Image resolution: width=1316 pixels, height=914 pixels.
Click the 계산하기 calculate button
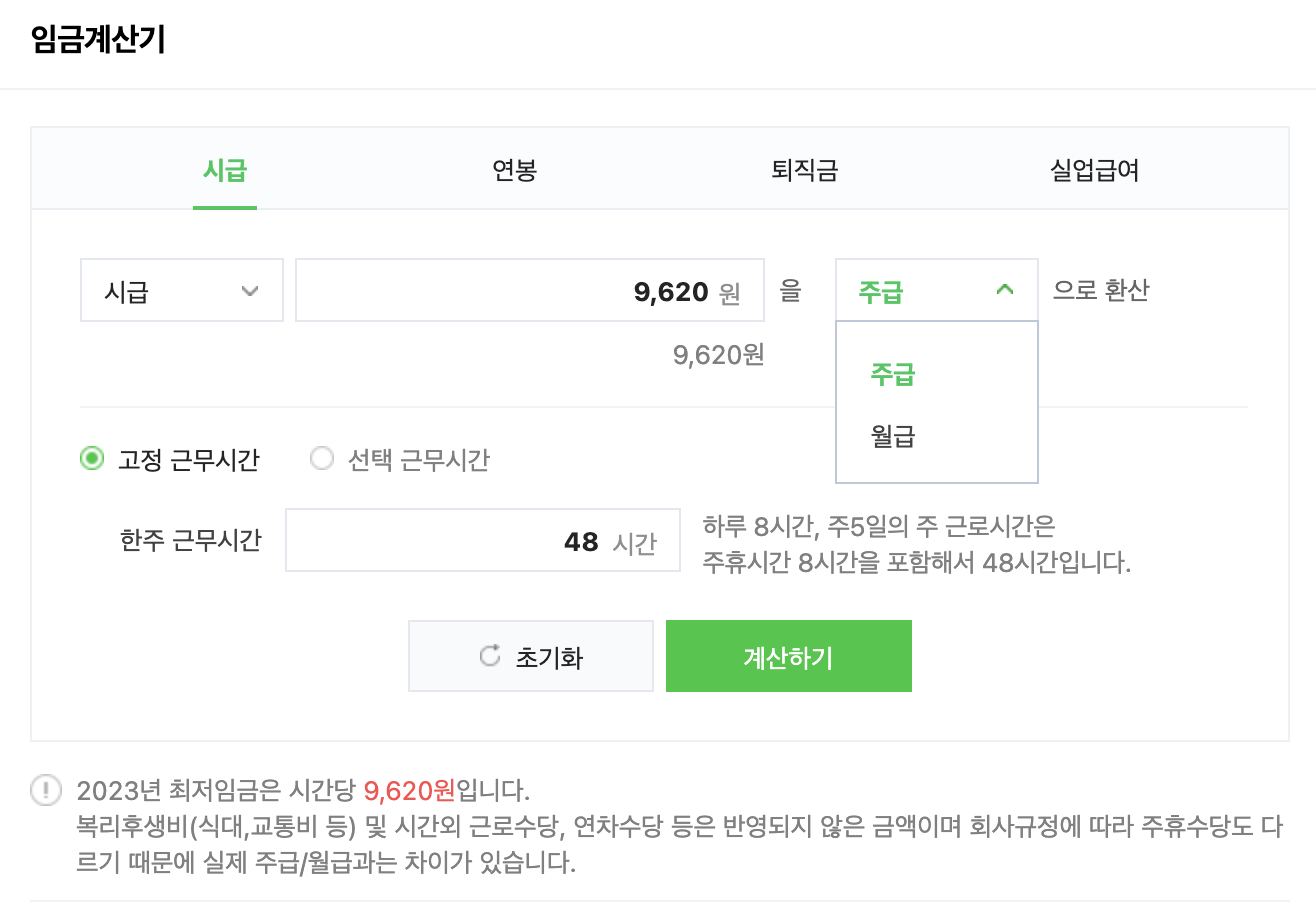(788, 655)
